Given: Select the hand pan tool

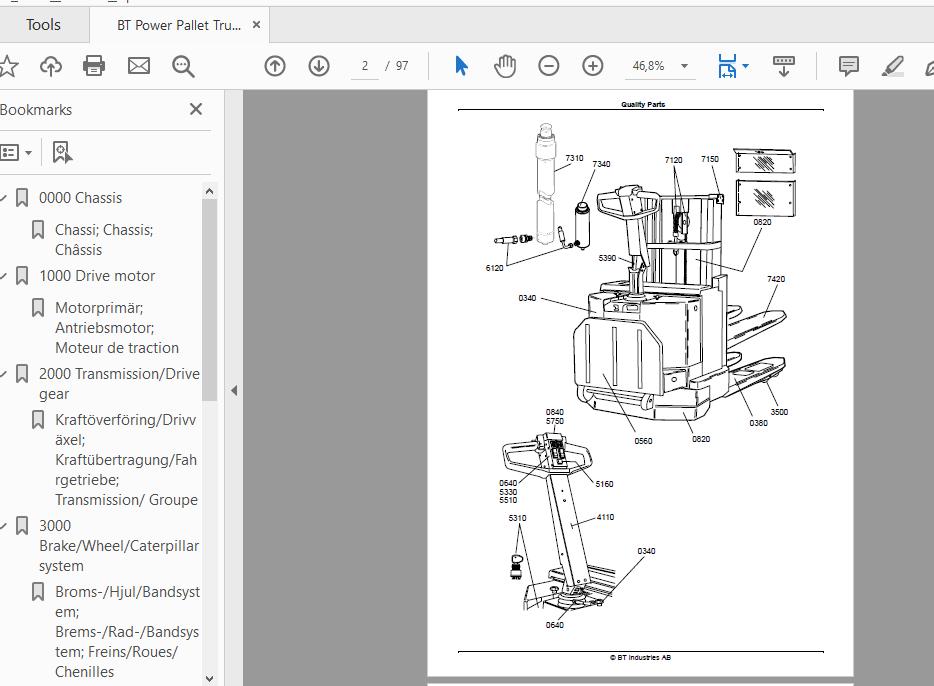Looking at the screenshot, I should 505,66.
